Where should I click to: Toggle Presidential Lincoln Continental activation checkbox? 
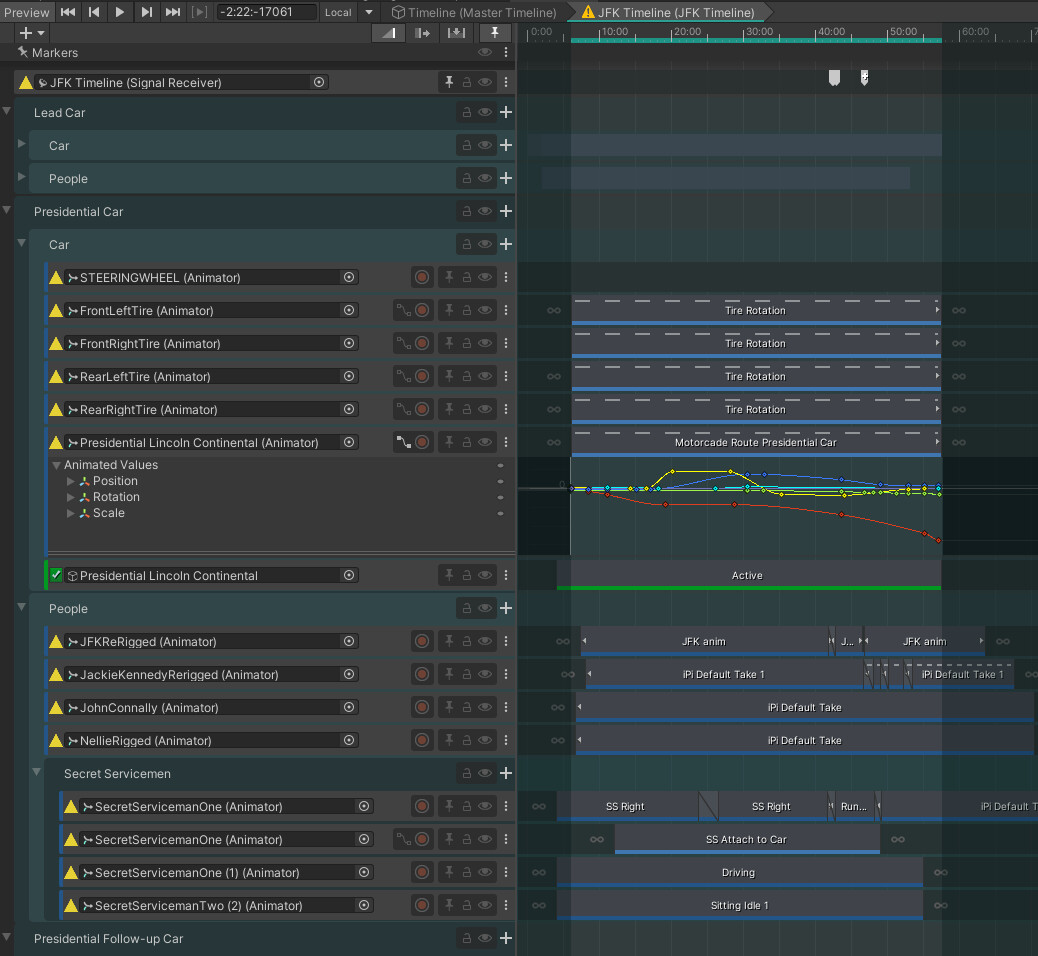click(56, 575)
